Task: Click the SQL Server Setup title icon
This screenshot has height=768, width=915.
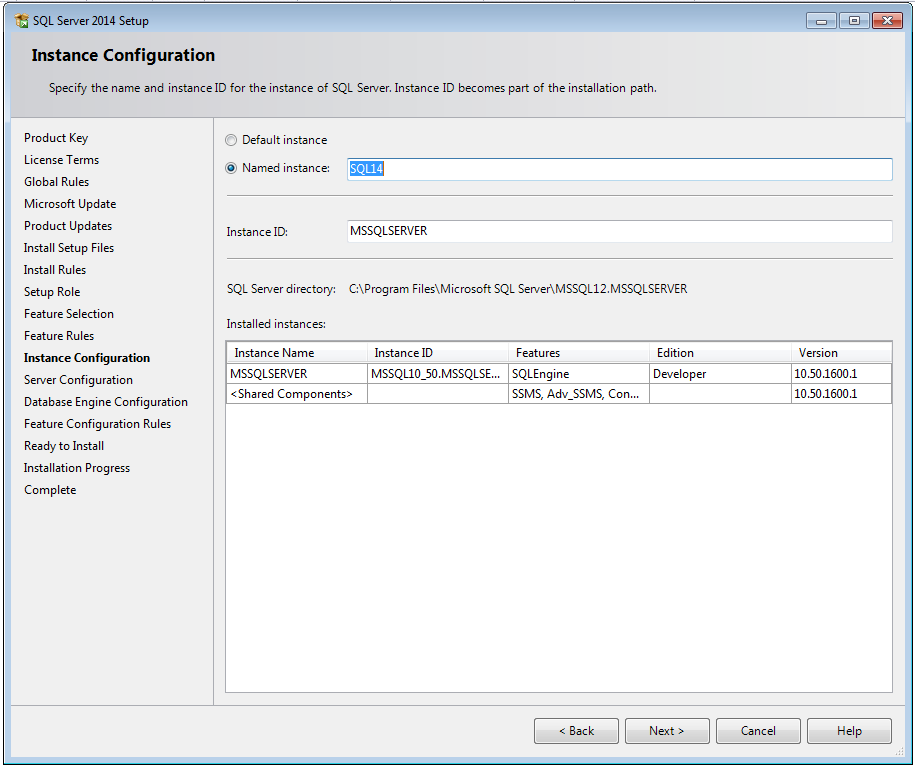Action: pyautogui.click(x=22, y=21)
